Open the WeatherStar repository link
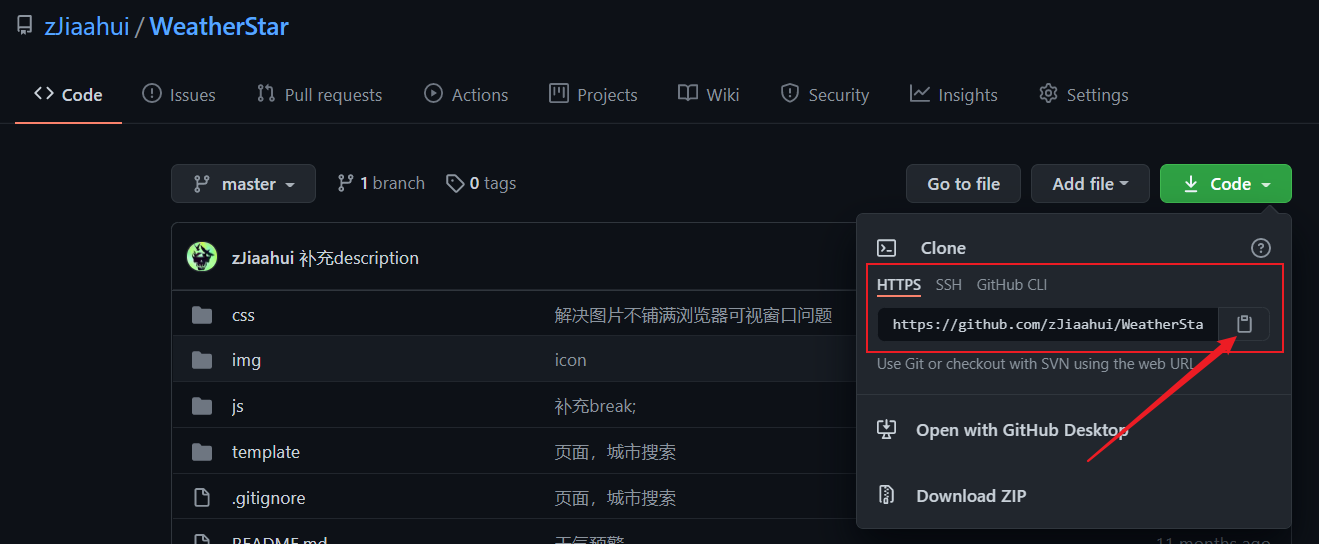 click(x=219, y=27)
